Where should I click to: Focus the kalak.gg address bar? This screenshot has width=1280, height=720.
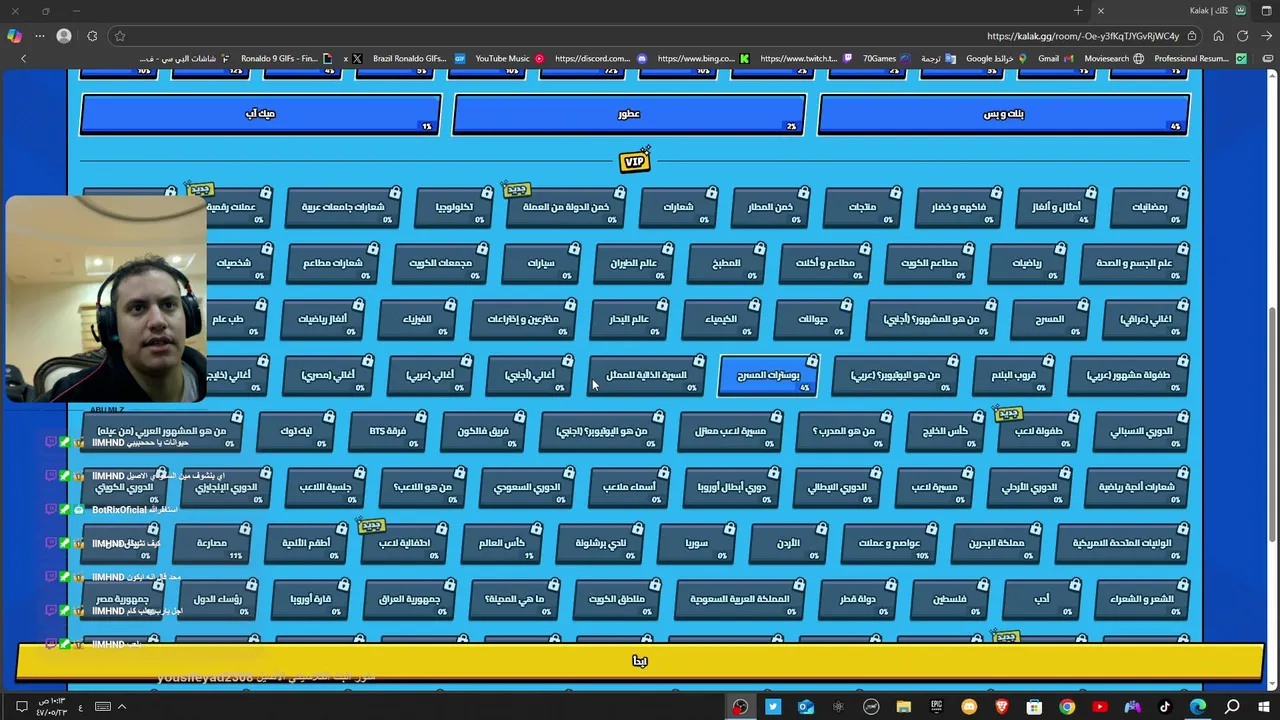pyautogui.click(x=1082, y=36)
